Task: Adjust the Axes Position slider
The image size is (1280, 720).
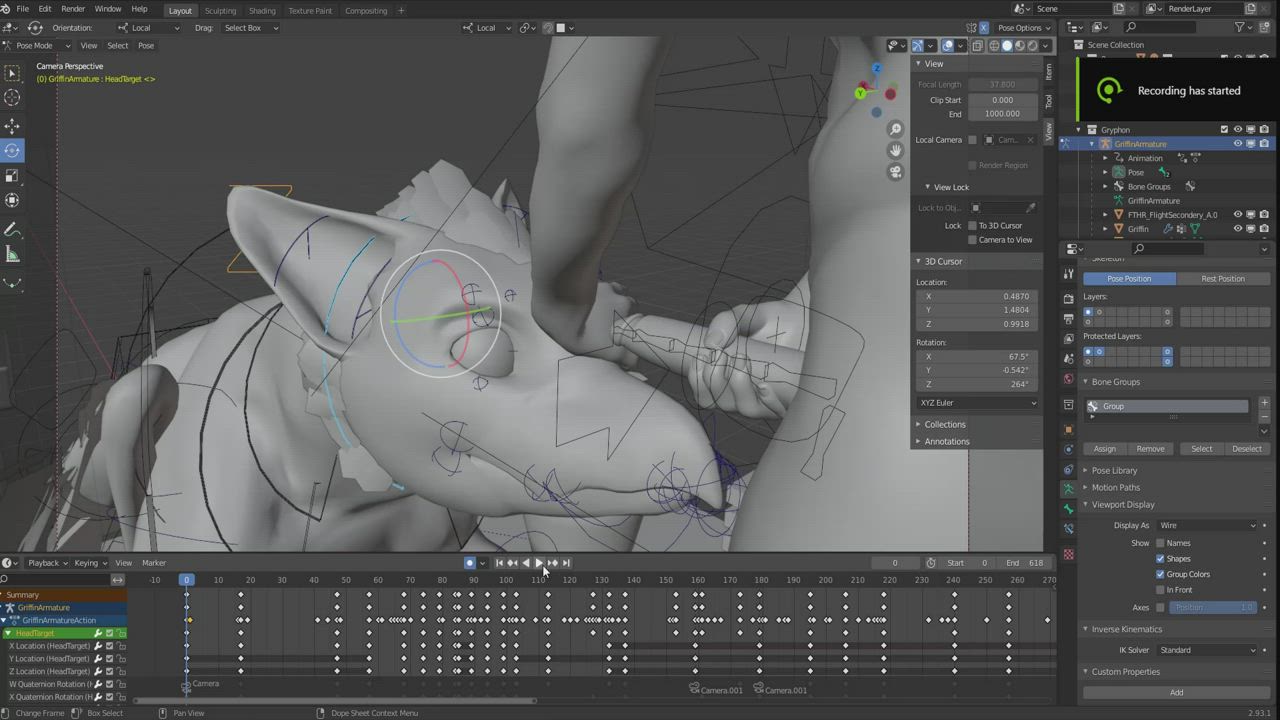Action: [x=1212, y=608]
